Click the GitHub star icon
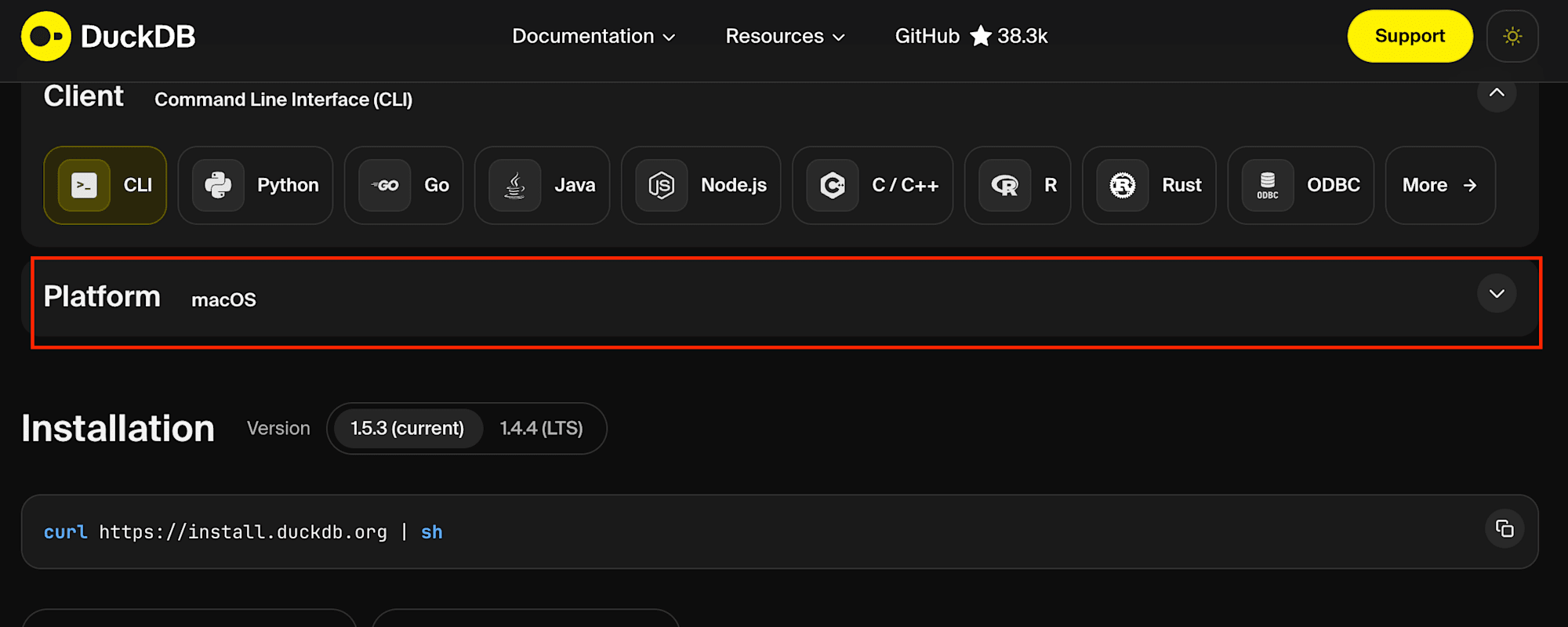 point(981,36)
